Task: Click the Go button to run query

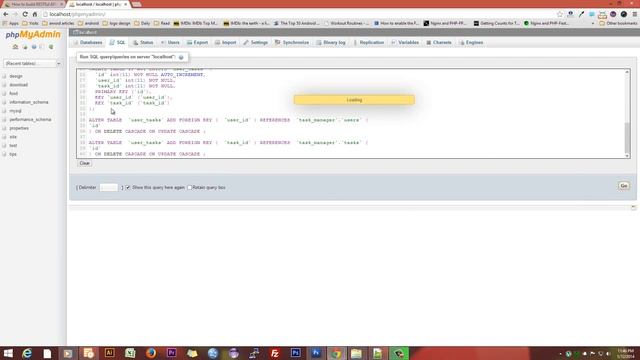Action: (x=624, y=186)
